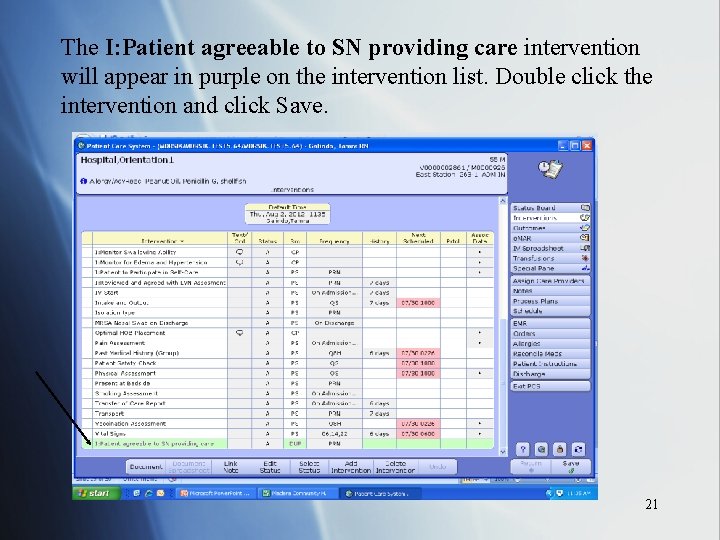Image resolution: width=720 pixels, height=540 pixels.
Task: Click Add Intervention
Action: click(351, 467)
